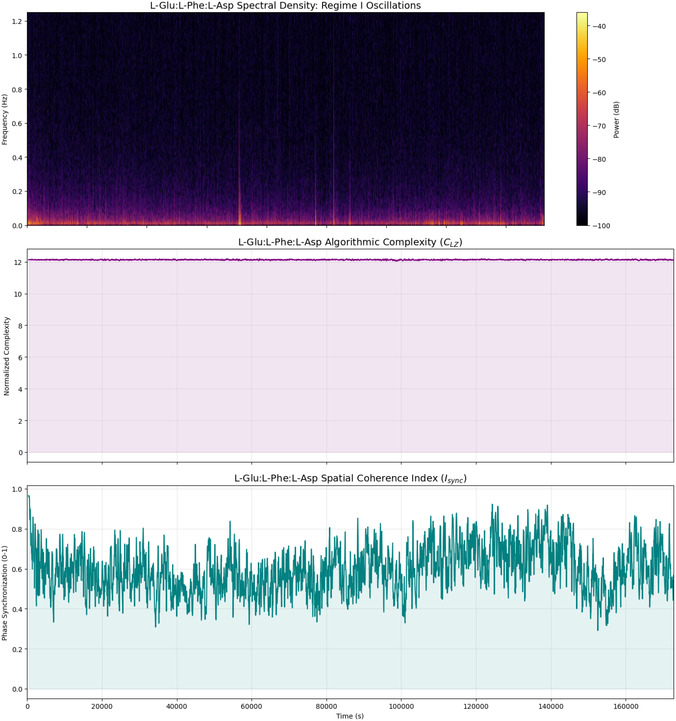Click the Power (dB) colorbar
Image resolution: width=676 pixels, height=721 pixels.
tap(582, 119)
